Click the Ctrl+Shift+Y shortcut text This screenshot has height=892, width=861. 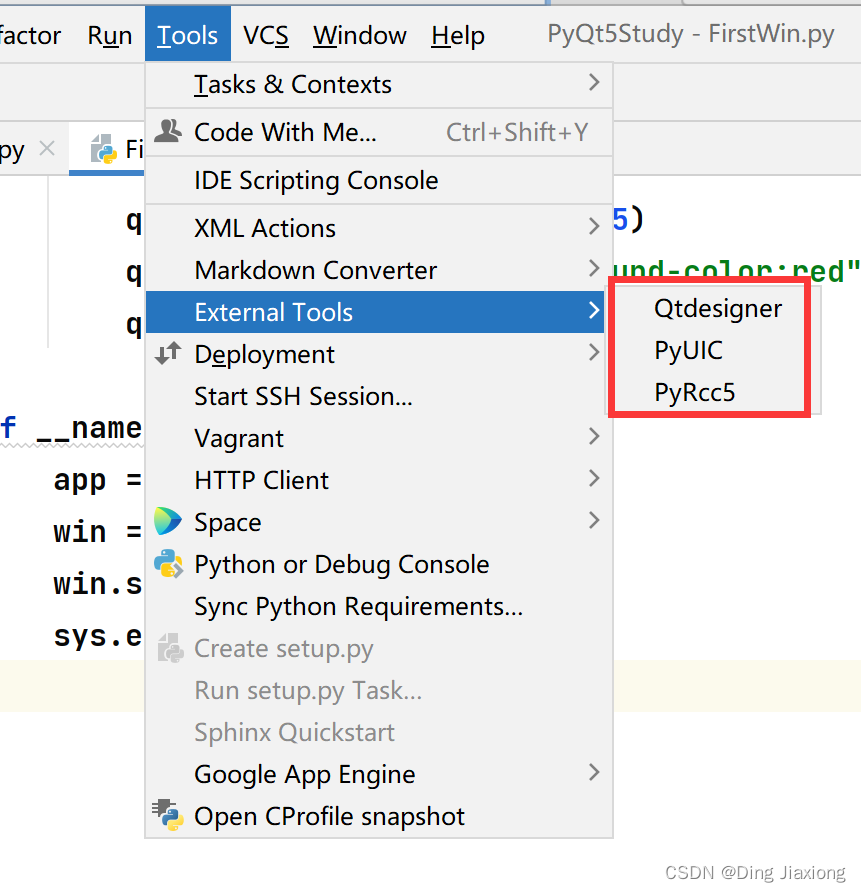517,132
